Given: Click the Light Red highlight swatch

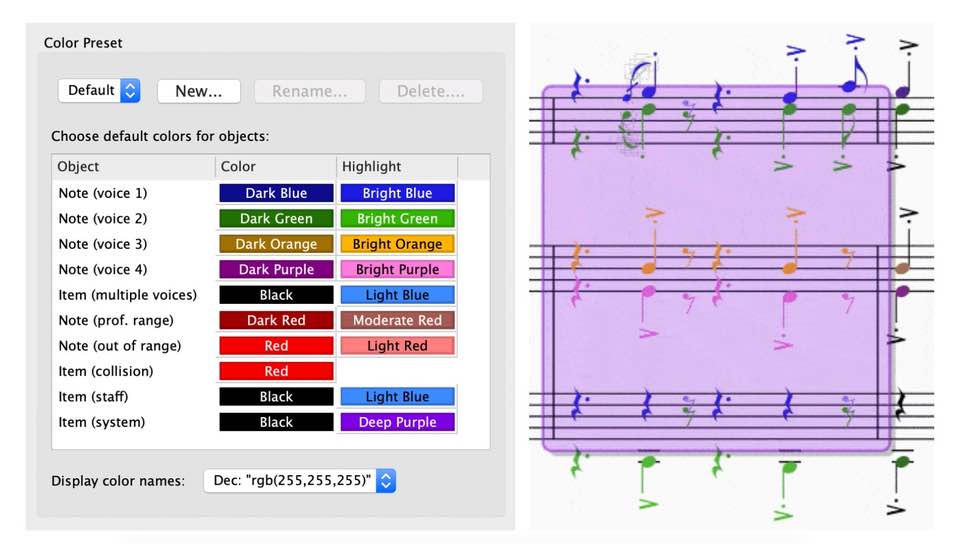Looking at the screenshot, I should [397, 346].
